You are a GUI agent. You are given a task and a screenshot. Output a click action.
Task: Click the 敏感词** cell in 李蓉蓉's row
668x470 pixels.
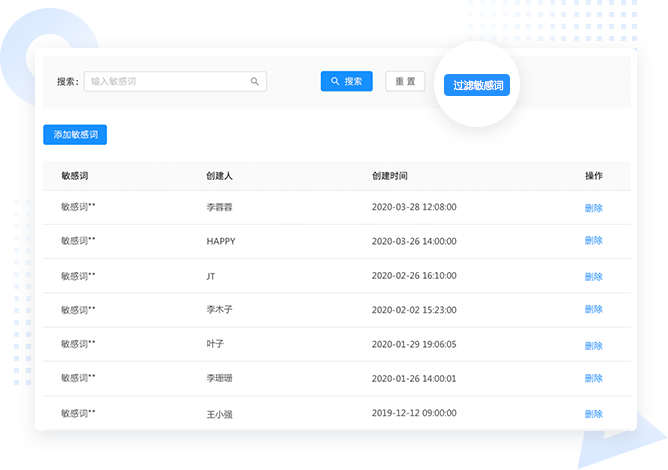78,207
